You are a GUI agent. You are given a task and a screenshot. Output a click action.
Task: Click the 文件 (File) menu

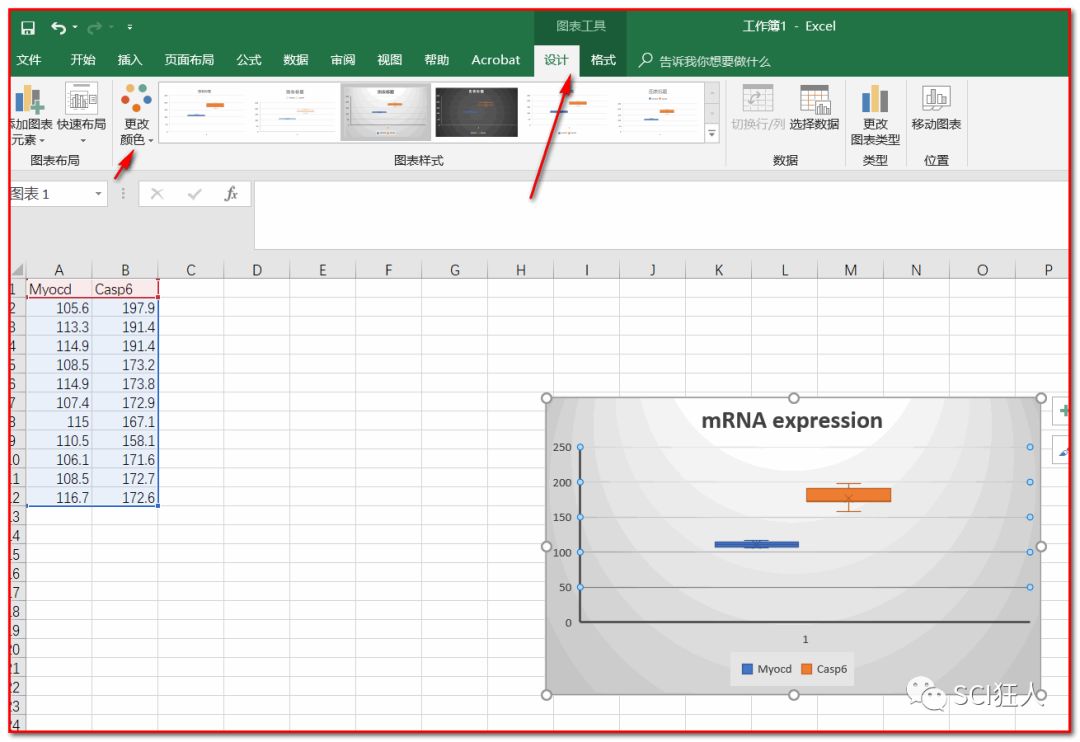[29, 60]
